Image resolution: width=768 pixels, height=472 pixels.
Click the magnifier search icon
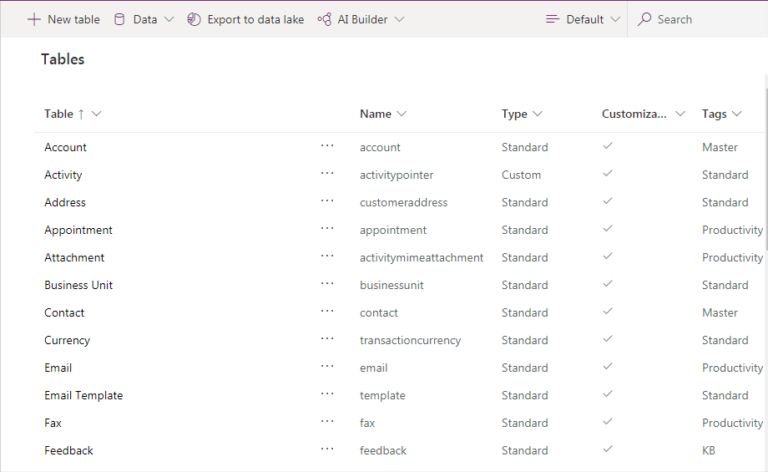click(645, 19)
